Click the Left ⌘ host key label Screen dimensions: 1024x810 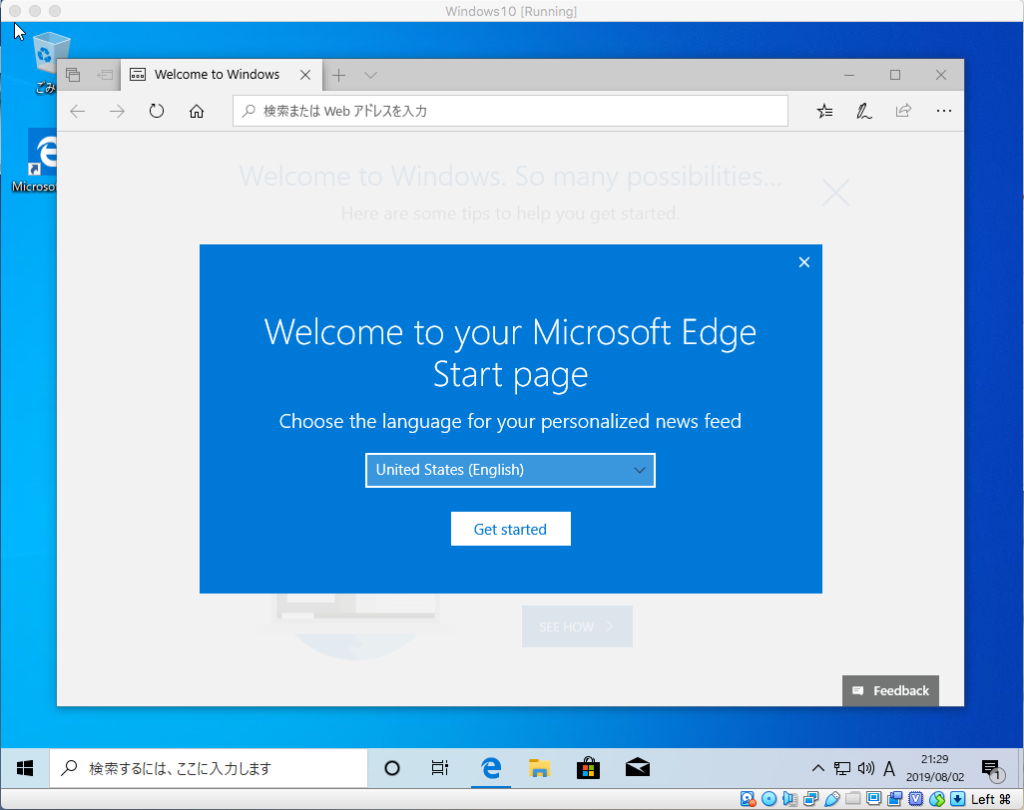991,799
